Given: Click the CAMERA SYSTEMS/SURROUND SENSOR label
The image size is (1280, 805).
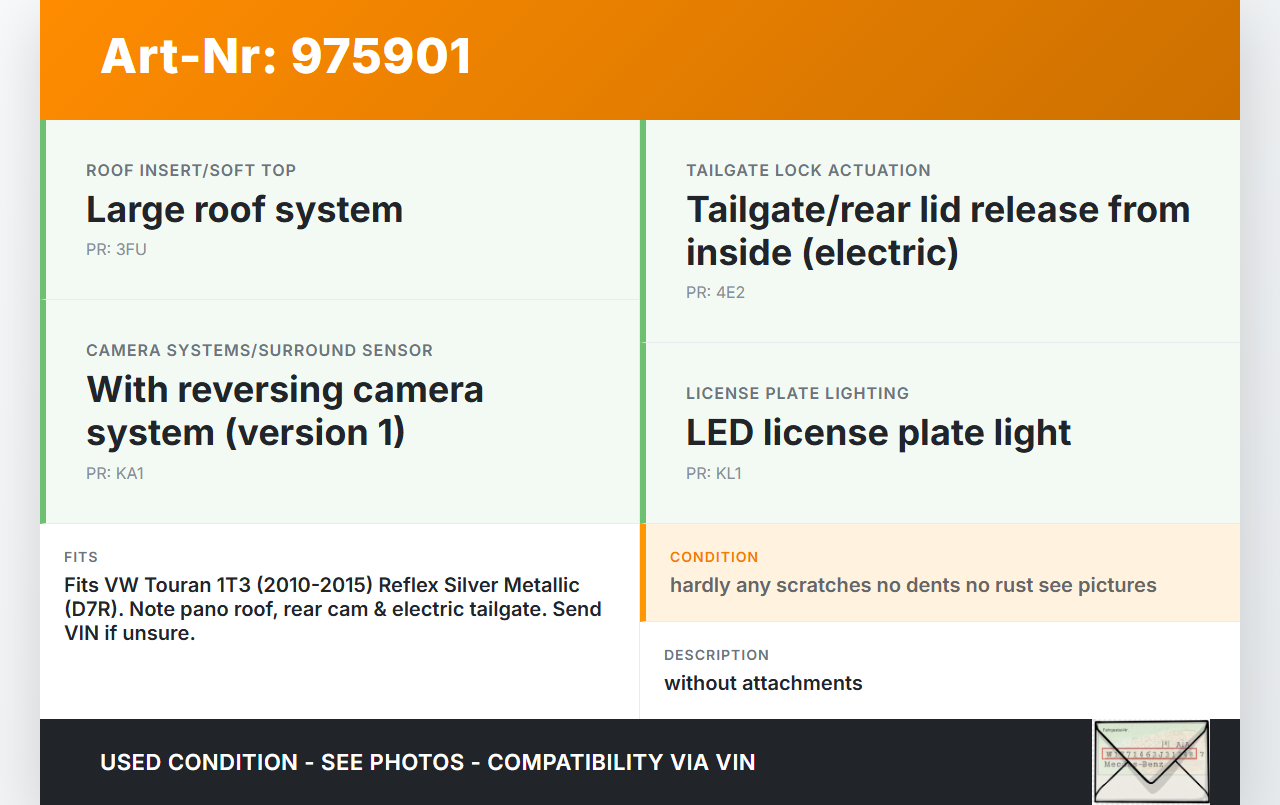Looking at the screenshot, I should [259, 351].
